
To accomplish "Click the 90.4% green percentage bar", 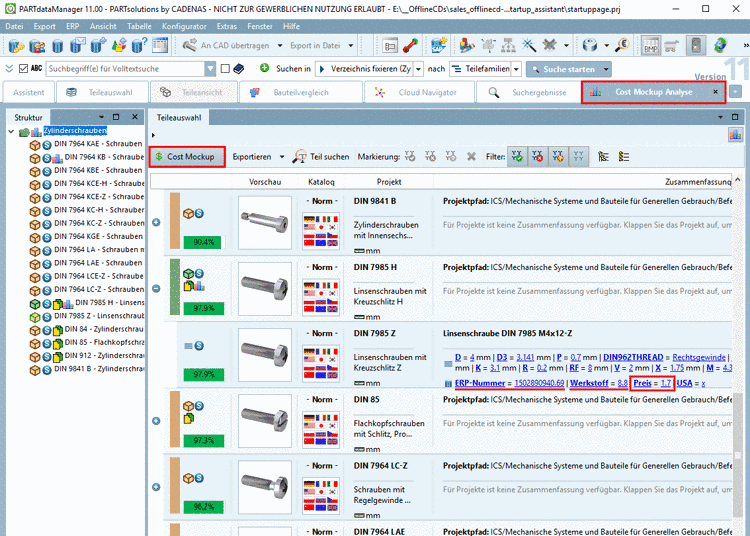I will pyautogui.click(x=203, y=242).
